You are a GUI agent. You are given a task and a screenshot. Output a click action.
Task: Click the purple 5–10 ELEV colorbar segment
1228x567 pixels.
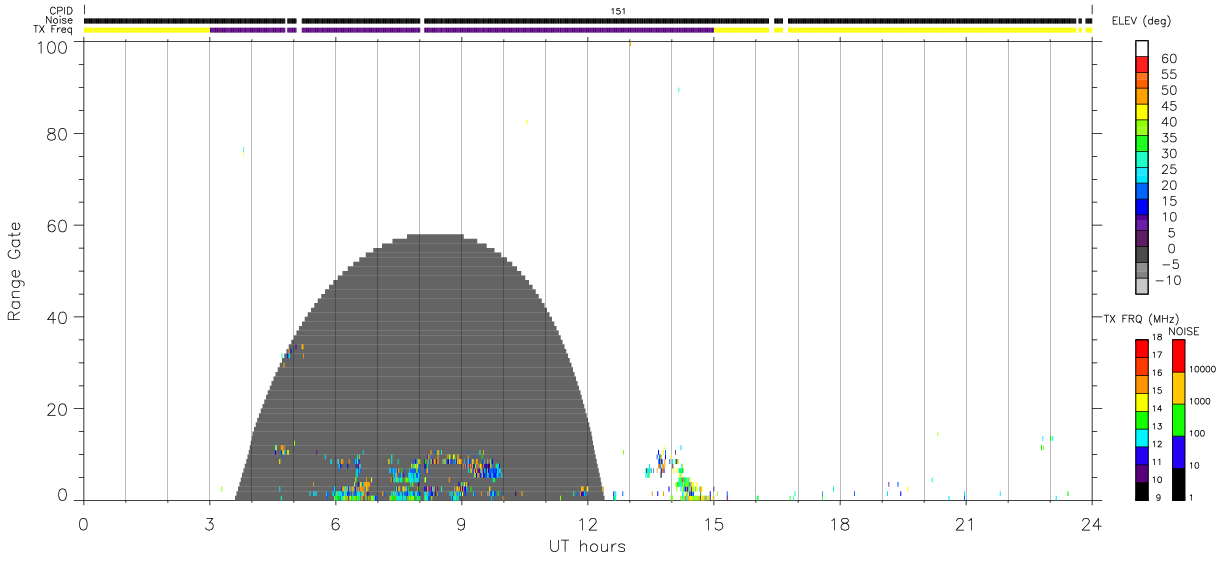[x=1141, y=223]
